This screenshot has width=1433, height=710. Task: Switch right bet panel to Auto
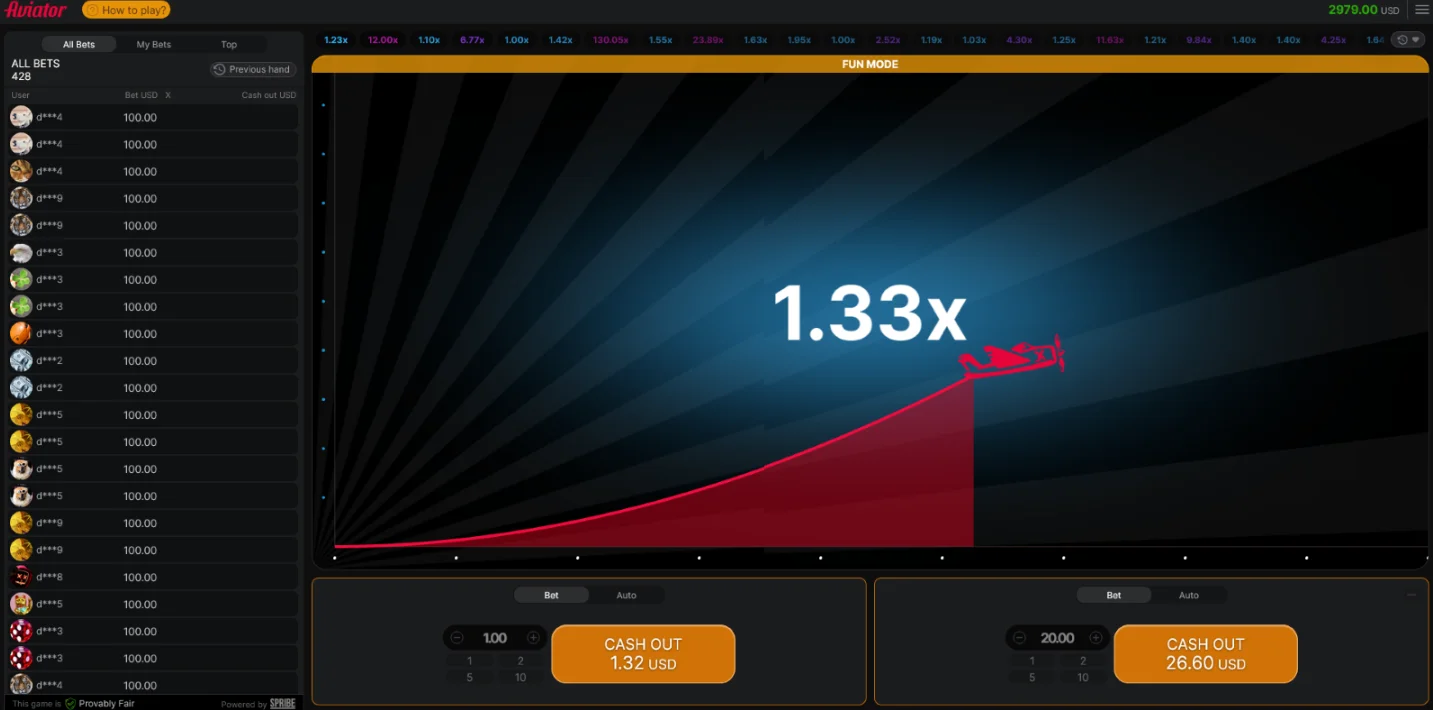(1188, 595)
